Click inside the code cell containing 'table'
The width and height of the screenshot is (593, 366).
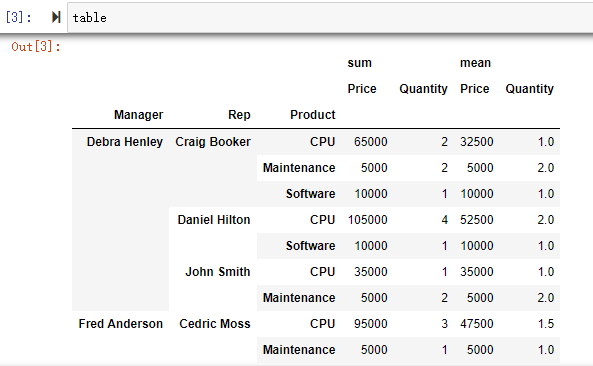pos(330,17)
